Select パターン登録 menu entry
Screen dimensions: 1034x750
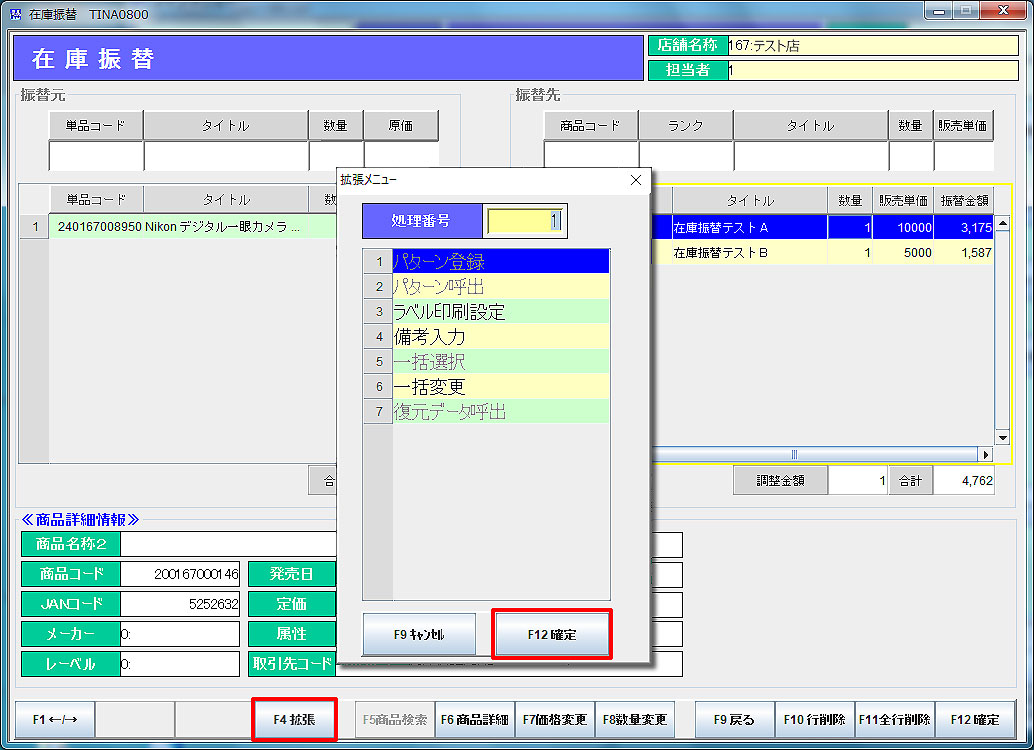500,261
